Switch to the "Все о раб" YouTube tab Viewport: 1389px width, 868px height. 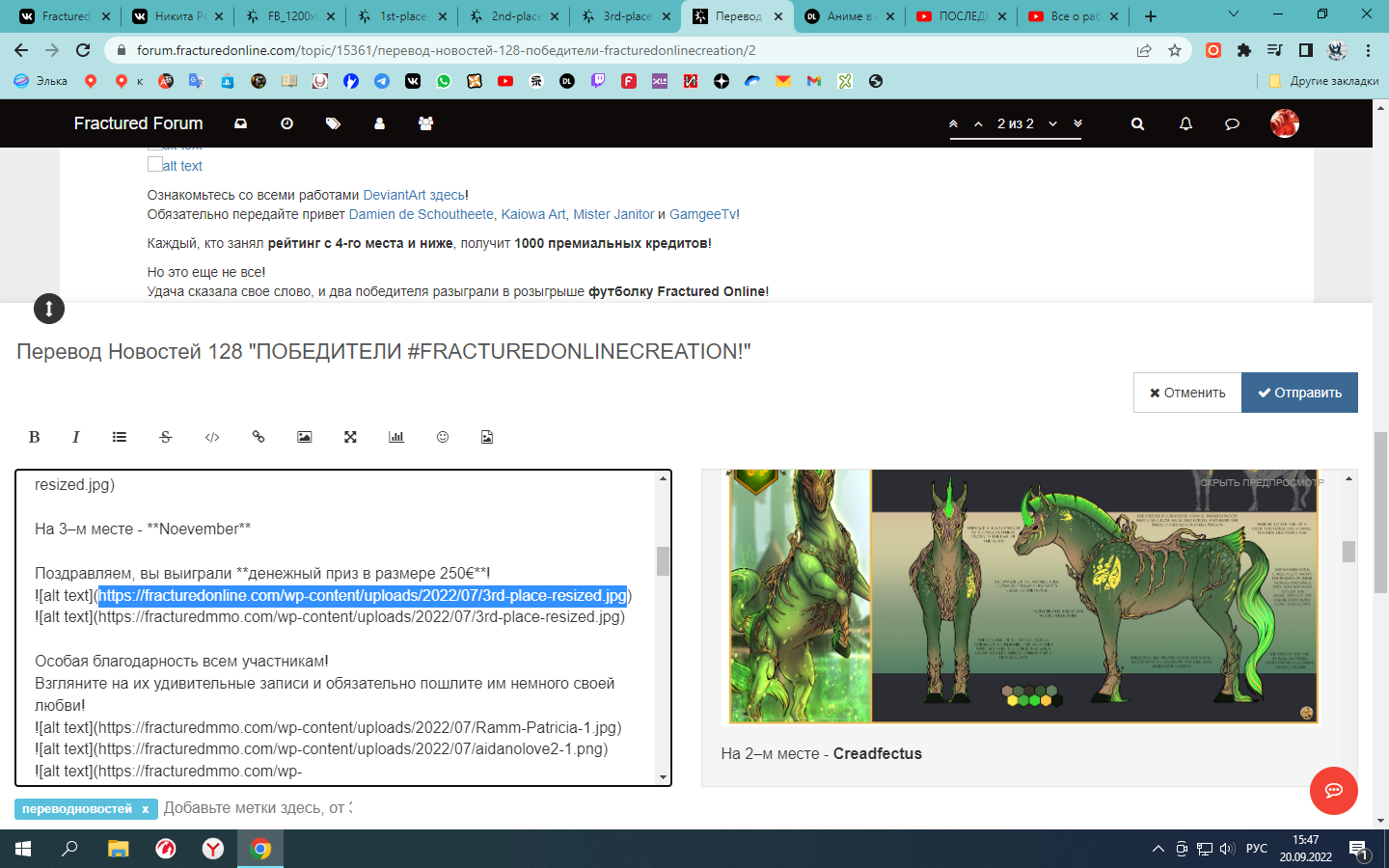[1074, 16]
